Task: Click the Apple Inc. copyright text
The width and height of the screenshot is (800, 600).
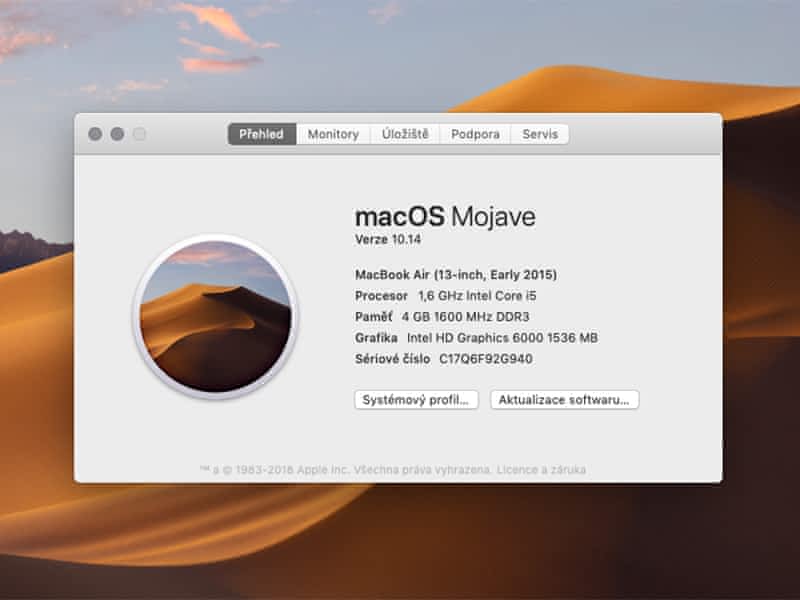Action: pos(345,469)
